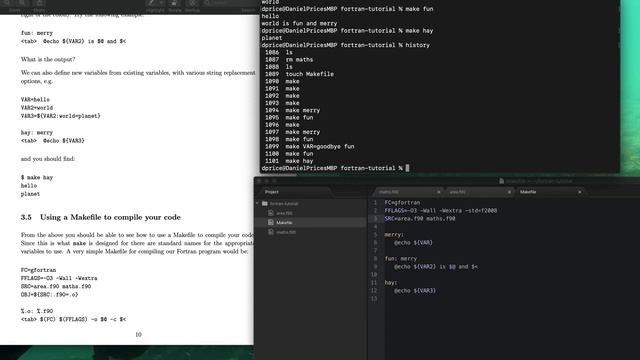
Task: Click '@echo ${VAR2} is $@ and $<' editor line
Action: point(436,267)
